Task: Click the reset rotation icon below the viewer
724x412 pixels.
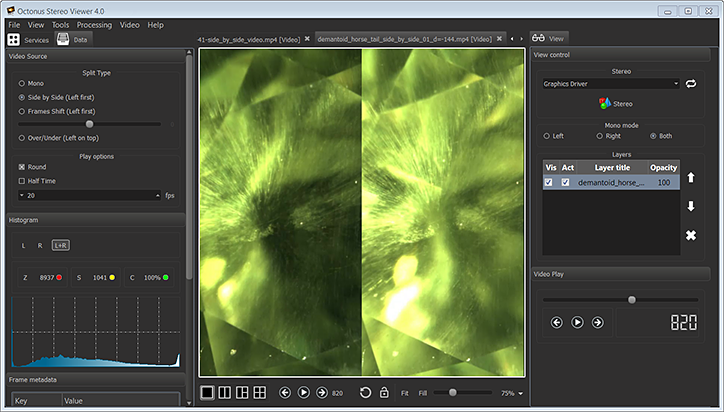Action: tap(365, 393)
